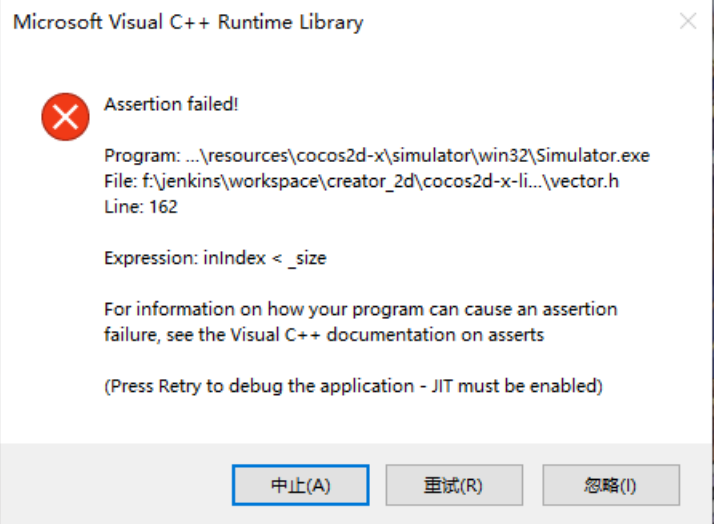This screenshot has width=714, height=524.
Task: Click the 'Line: 162' text
Action: coord(140,207)
